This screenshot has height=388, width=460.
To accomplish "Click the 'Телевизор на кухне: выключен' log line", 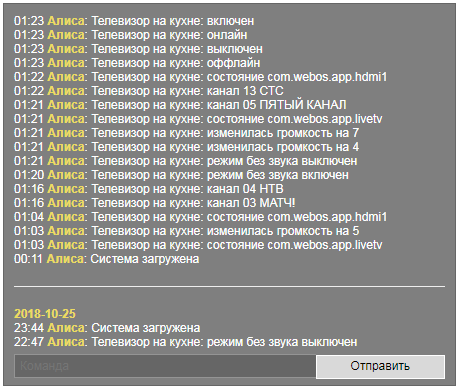I will tap(138, 49).
